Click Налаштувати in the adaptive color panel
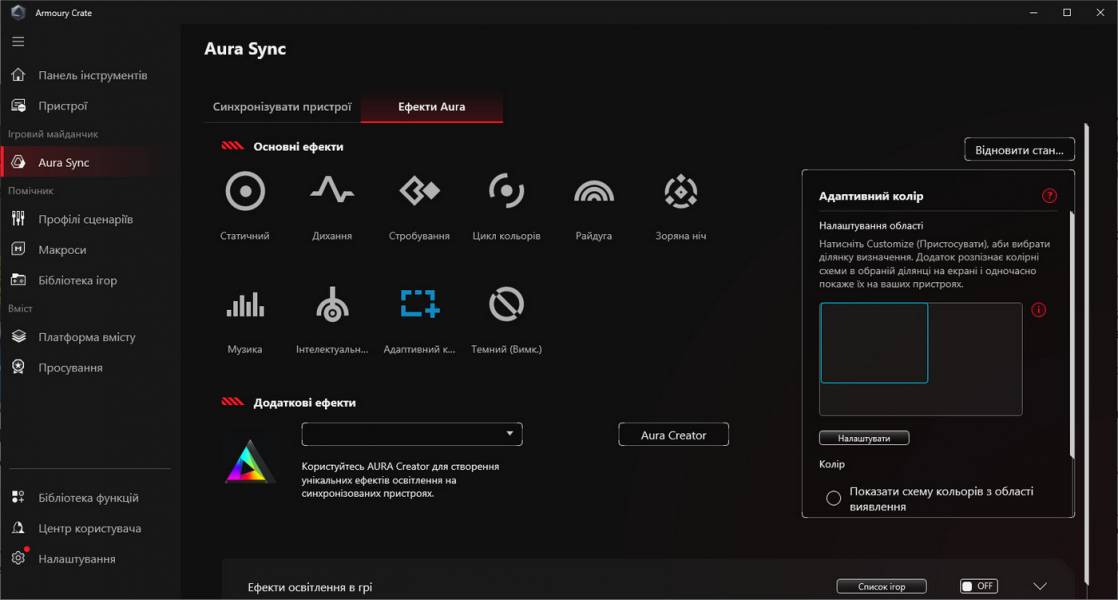This screenshot has height=600, width=1118. 864,437
